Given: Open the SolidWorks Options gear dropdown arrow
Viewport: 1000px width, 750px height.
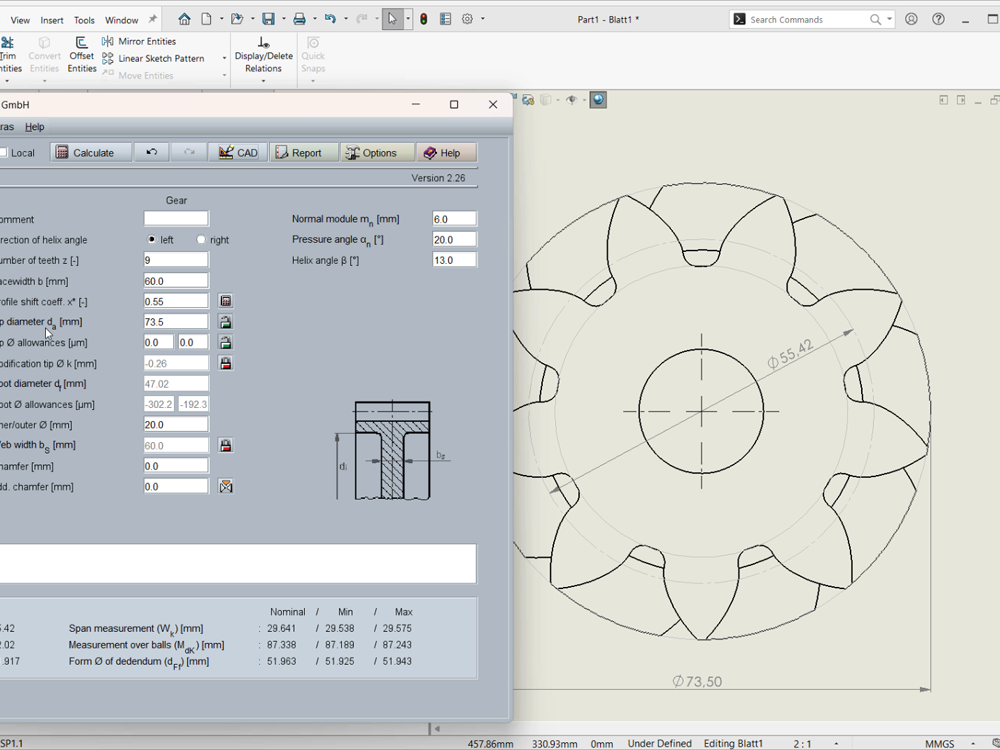Looking at the screenshot, I should point(482,19).
